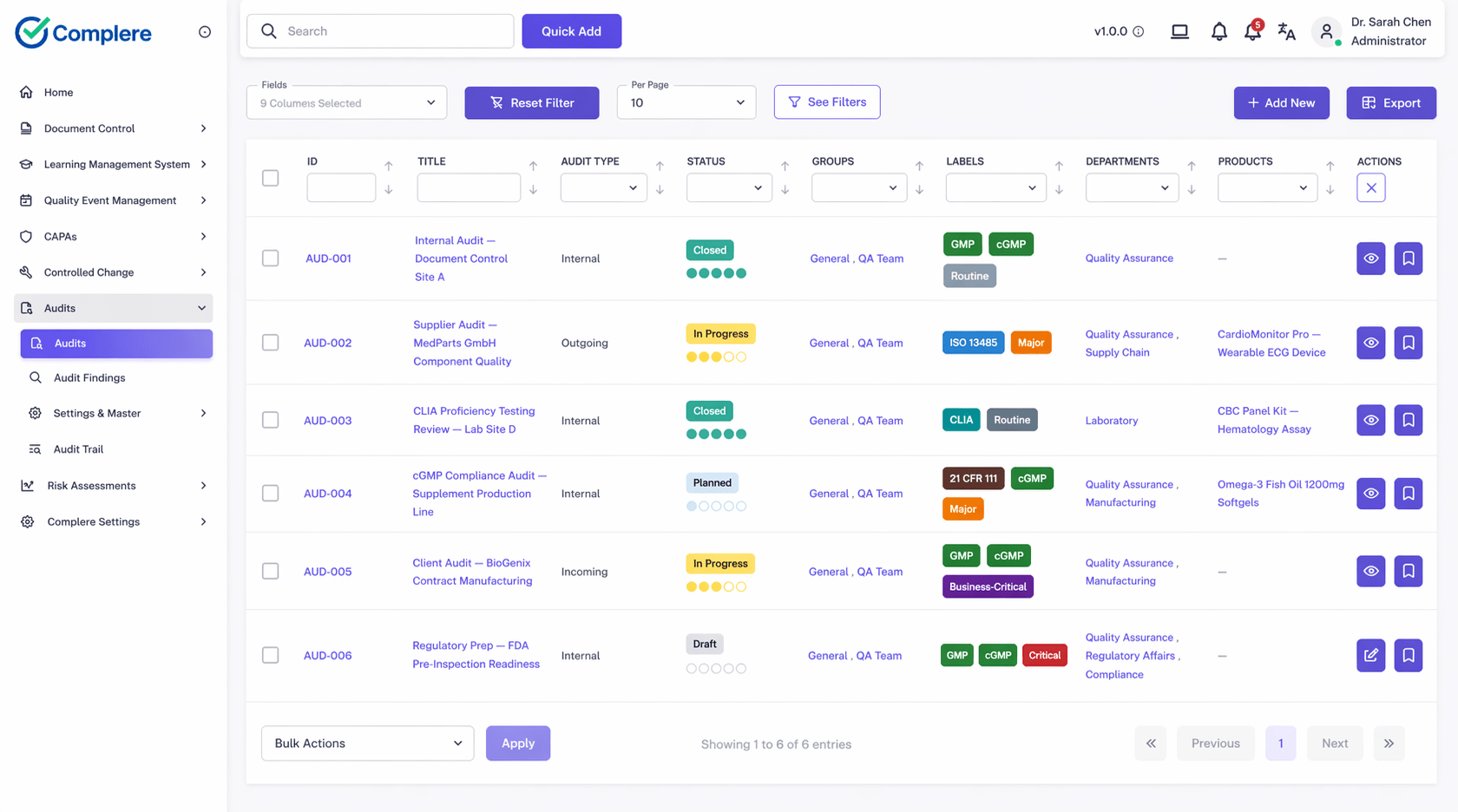Bookmark audit AUD-003
Image resolution: width=1458 pixels, height=812 pixels.
tap(1408, 420)
